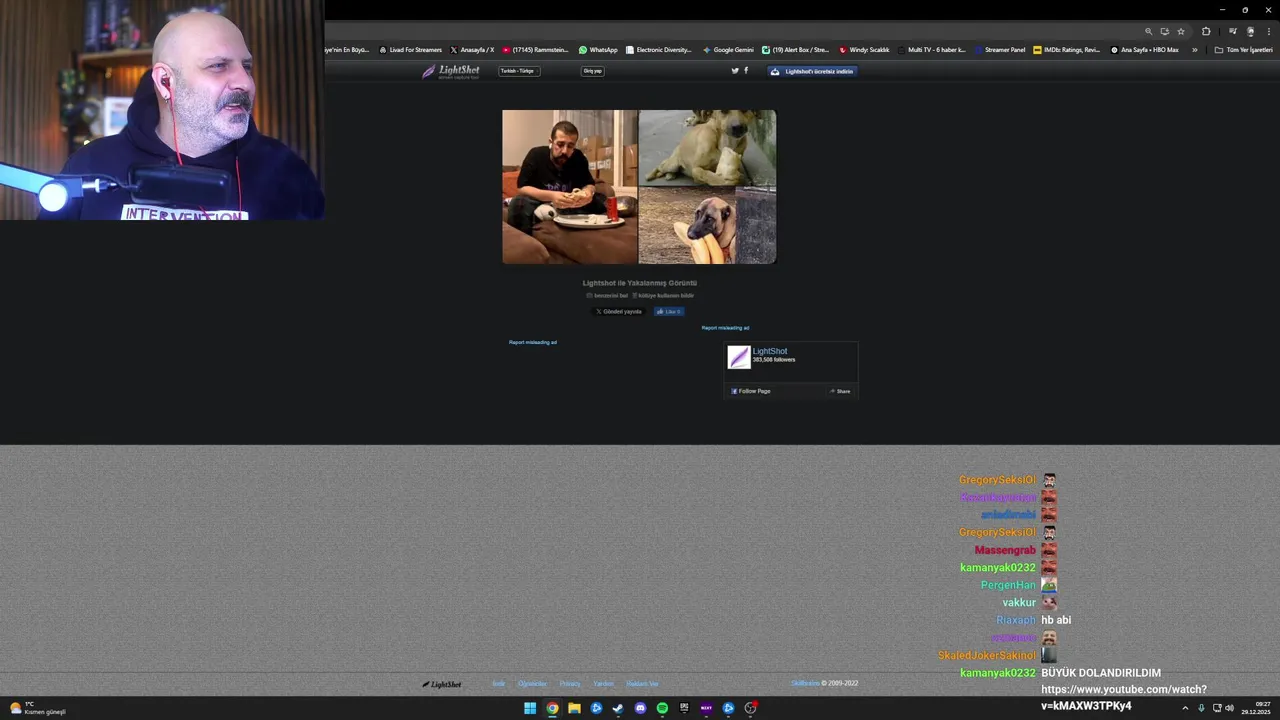
Task: Click browser zoom magnifier icon
Action: click(1148, 31)
